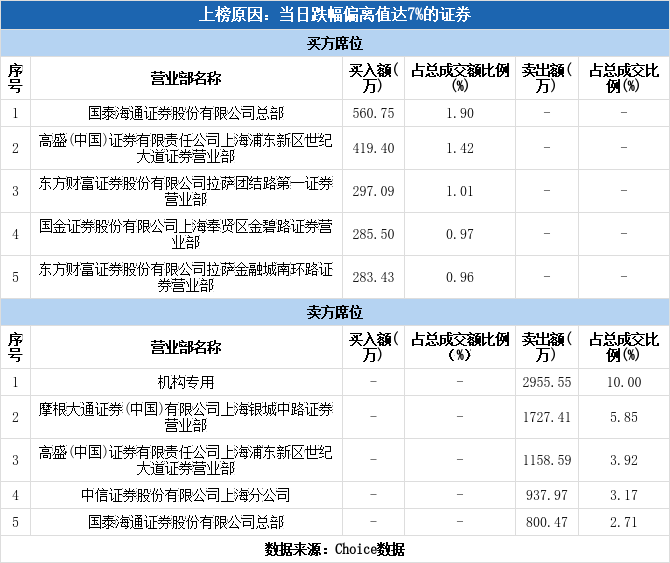
Task: Select the 卖方席位 section header
Action: coord(335,312)
